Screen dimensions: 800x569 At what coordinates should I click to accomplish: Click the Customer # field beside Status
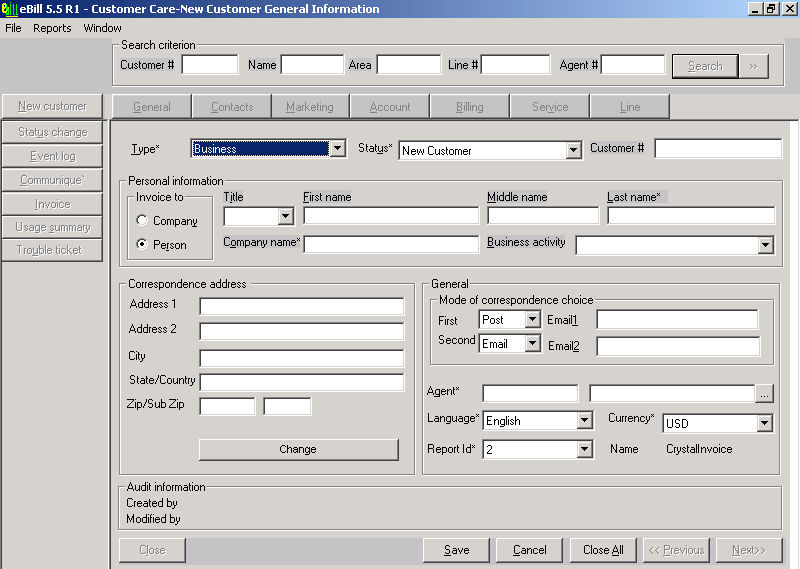click(x=718, y=149)
